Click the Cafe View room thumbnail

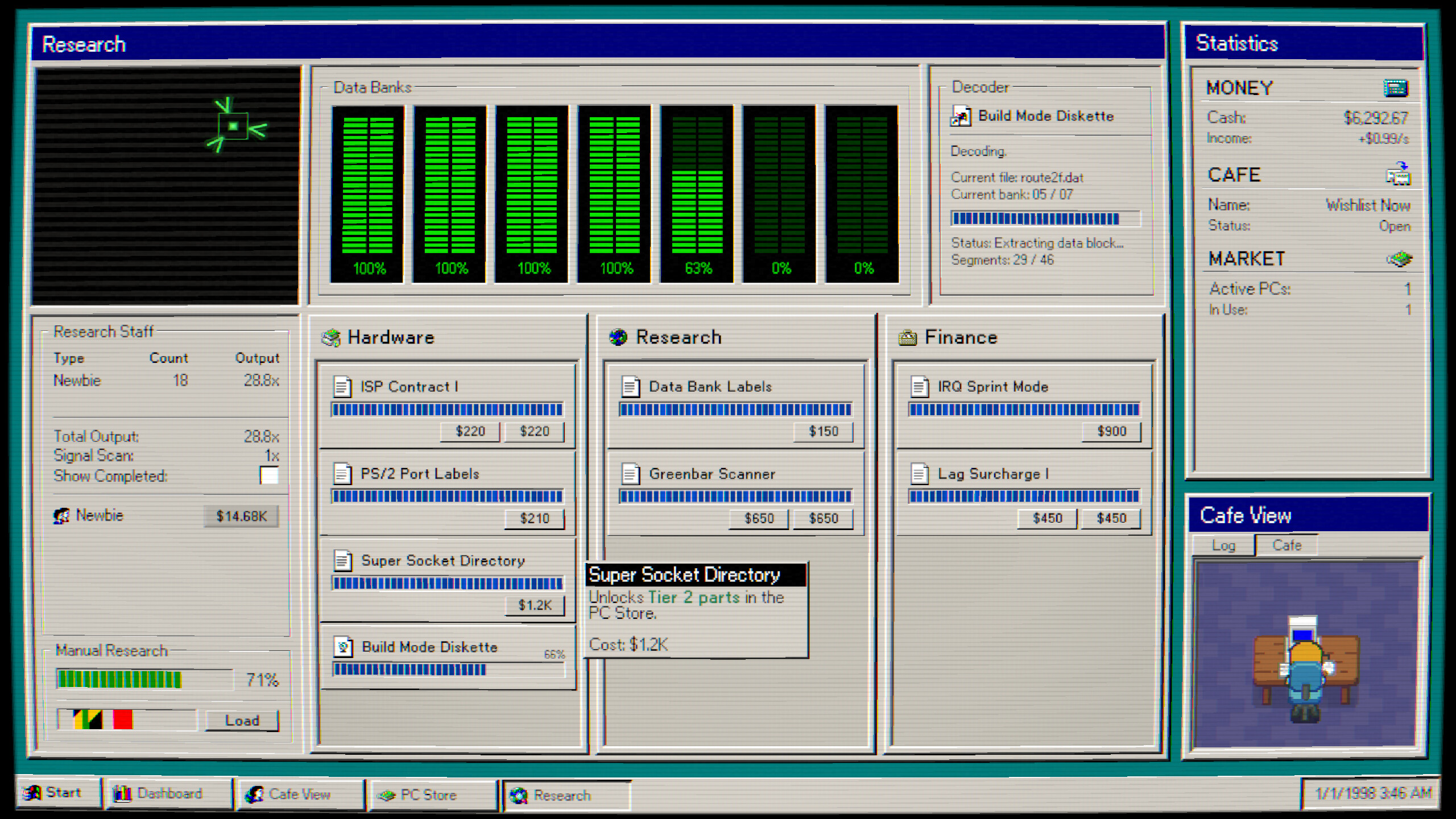point(1306,653)
